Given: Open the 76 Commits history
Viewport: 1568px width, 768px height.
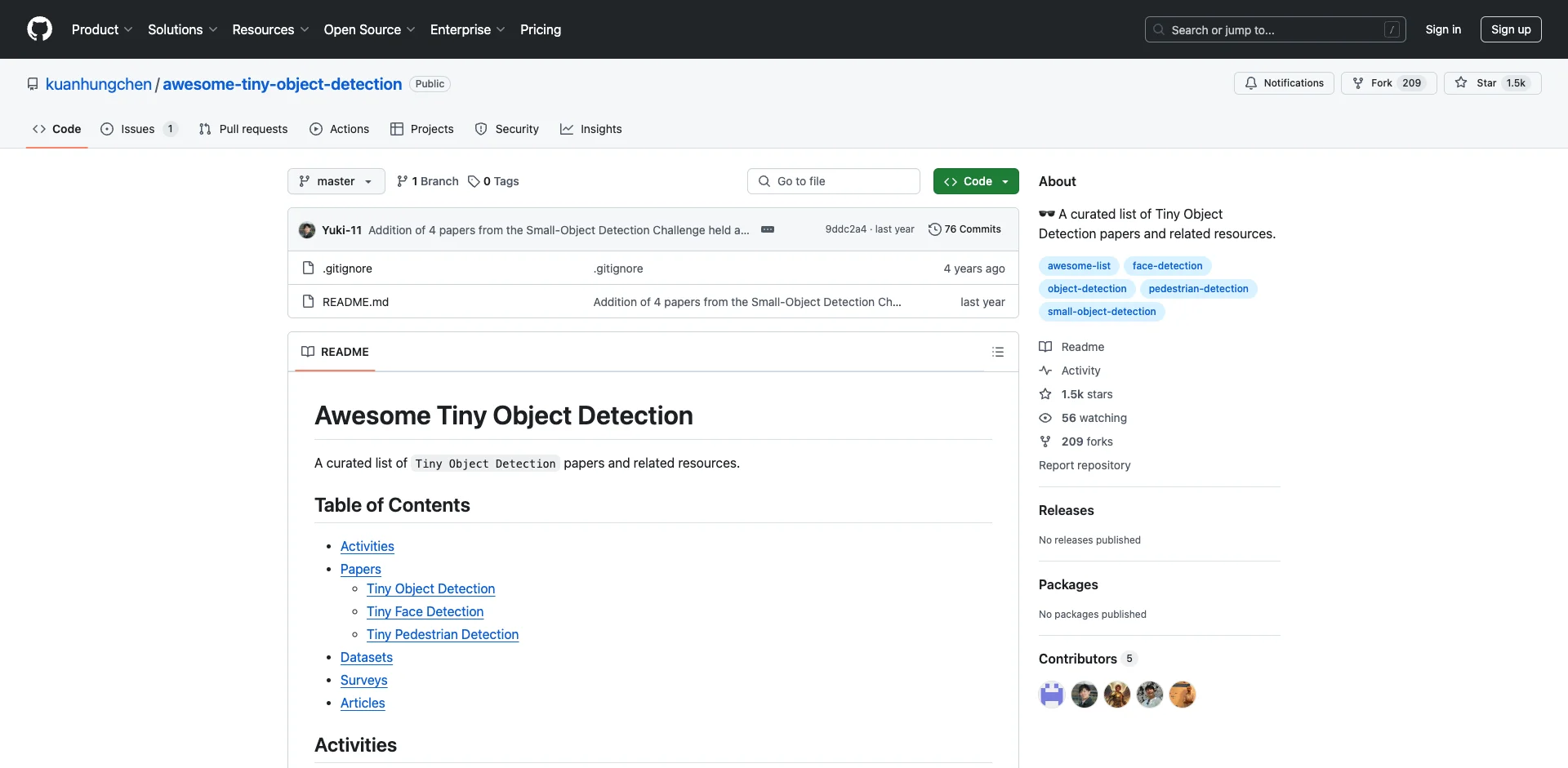Looking at the screenshot, I should pos(964,229).
